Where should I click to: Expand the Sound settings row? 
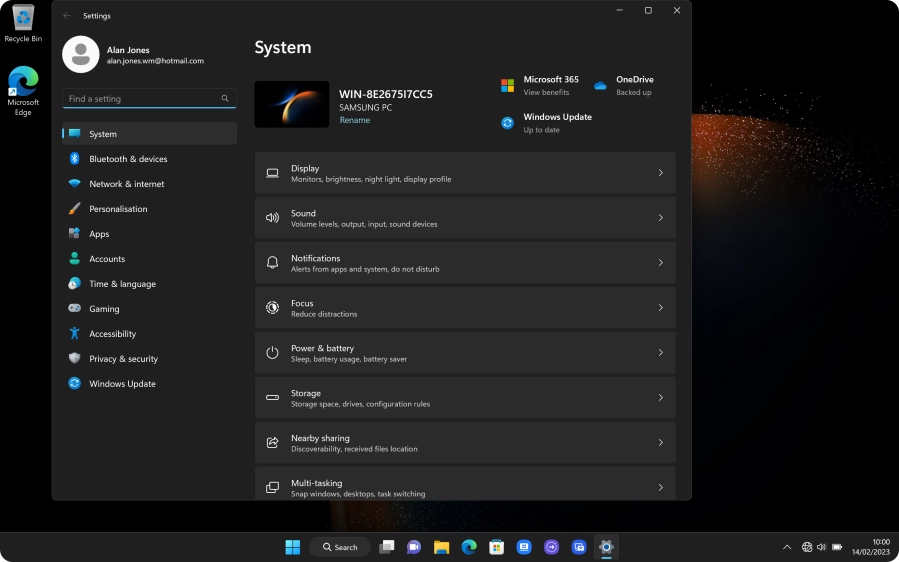[465, 218]
